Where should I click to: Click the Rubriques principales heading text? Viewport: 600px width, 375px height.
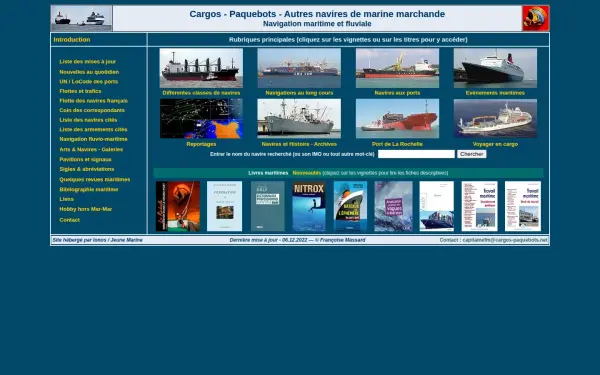coord(348,40)
